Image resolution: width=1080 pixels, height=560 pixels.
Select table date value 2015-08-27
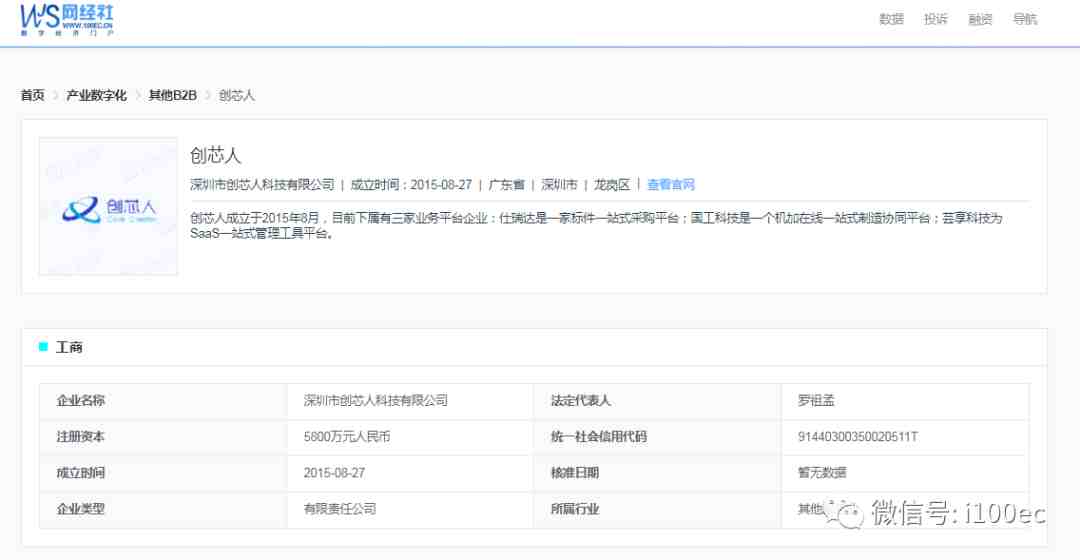(334, 473)
